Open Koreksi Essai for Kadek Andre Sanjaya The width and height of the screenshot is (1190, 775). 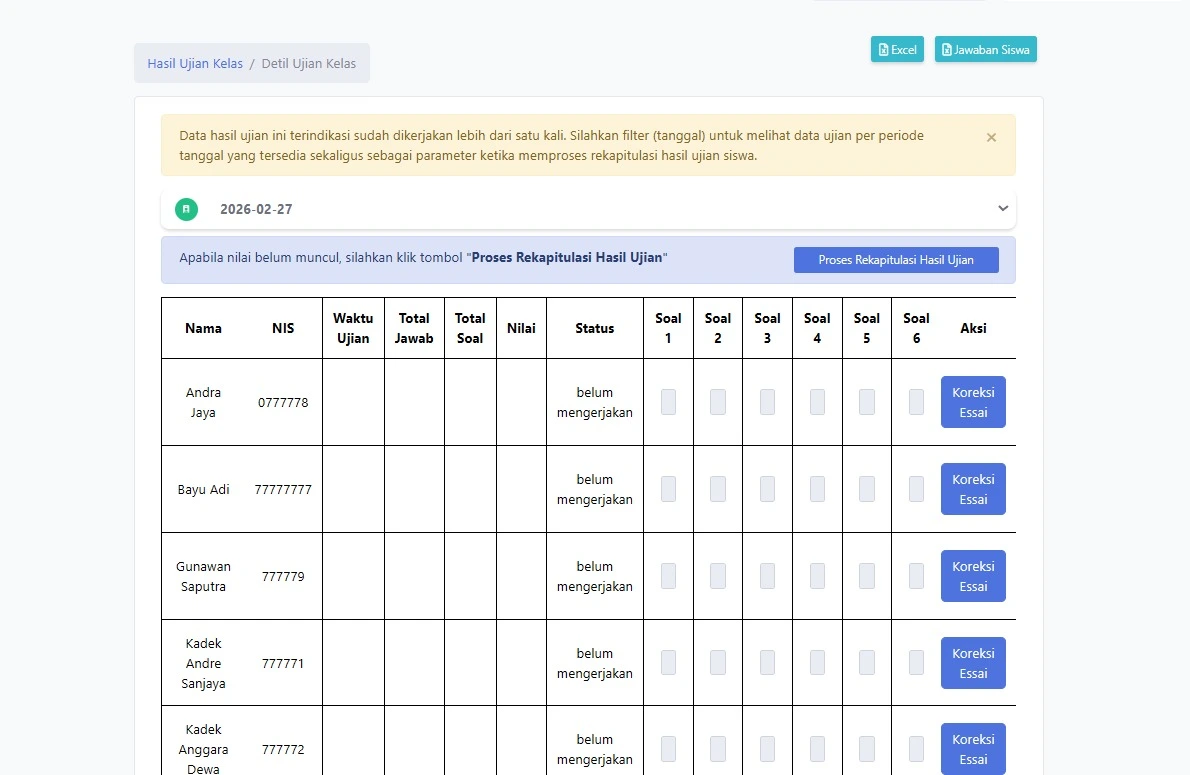point(972,662)
